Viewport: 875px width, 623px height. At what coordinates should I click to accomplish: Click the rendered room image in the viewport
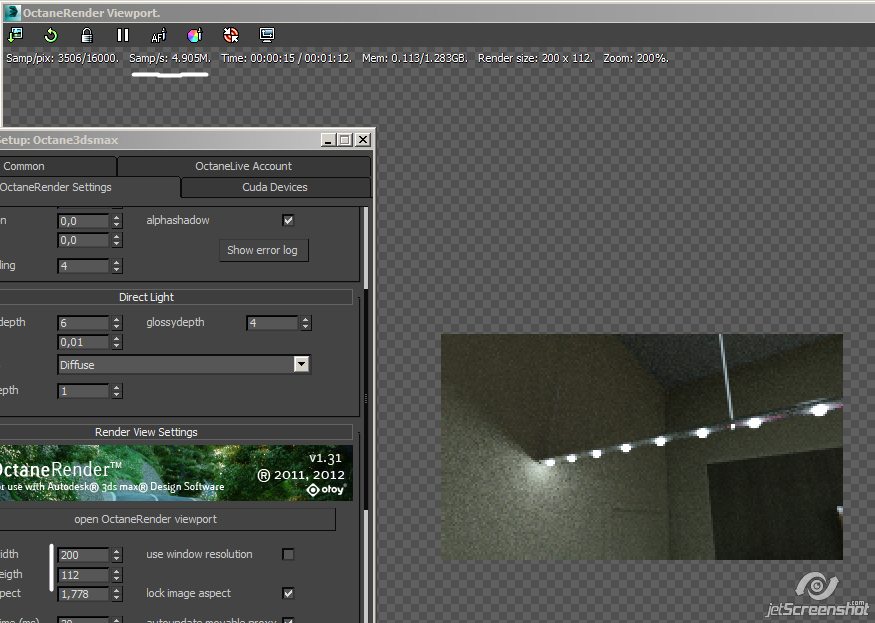tap(642, 447)
